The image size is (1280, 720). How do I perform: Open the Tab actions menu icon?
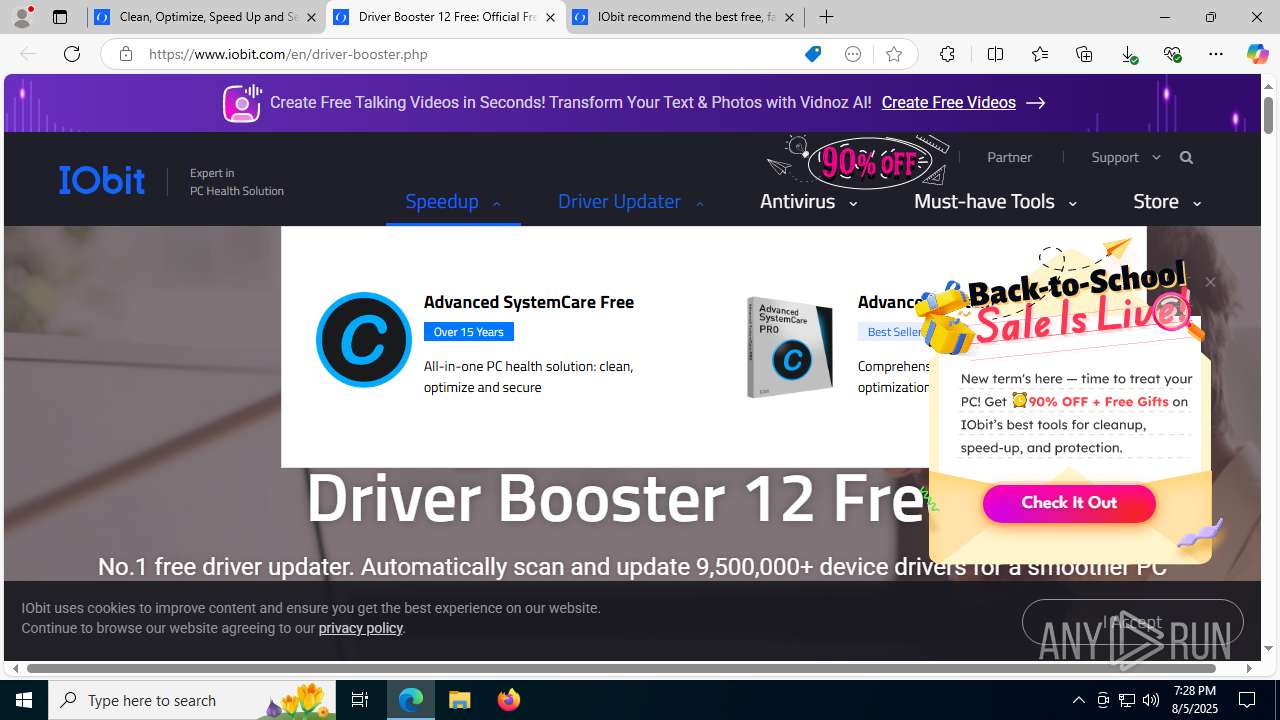pos(60,17)
